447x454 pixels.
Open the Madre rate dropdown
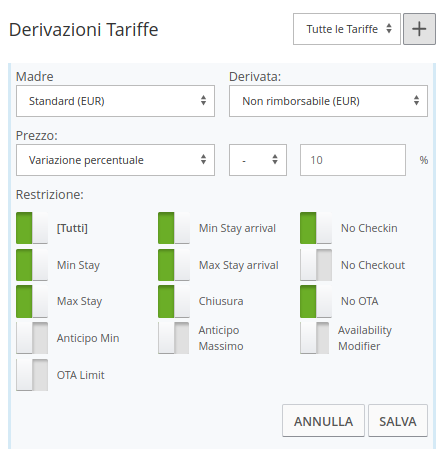[x=115, y=101]
